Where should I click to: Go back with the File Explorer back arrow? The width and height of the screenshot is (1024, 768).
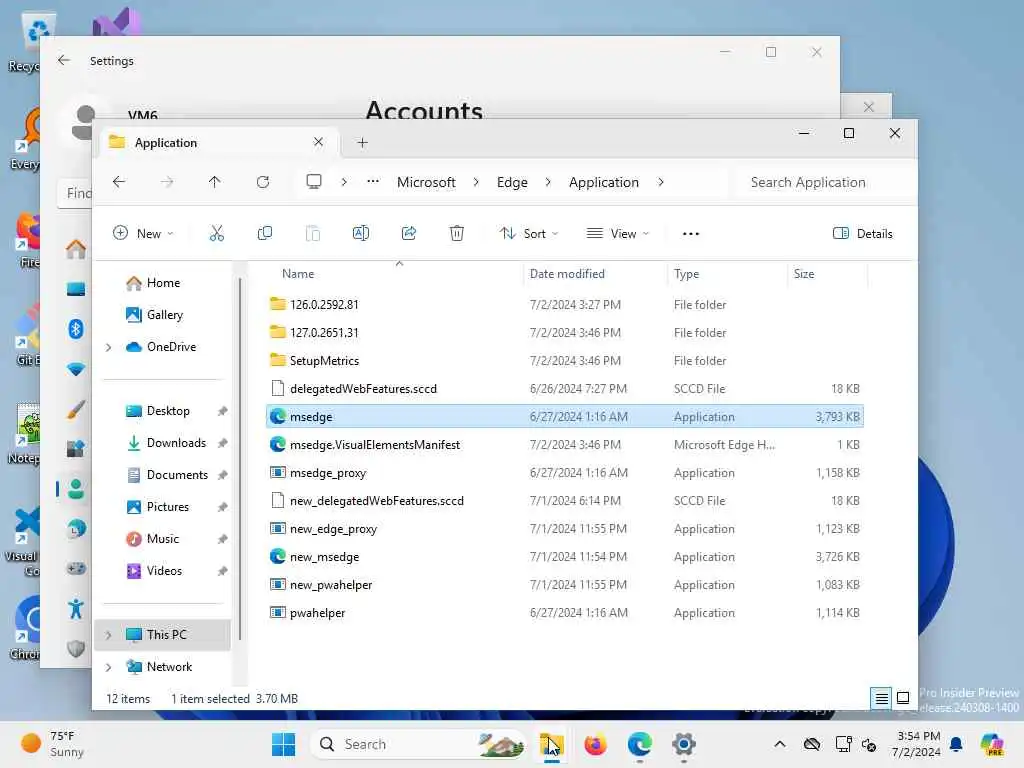(x=119, y=182)
